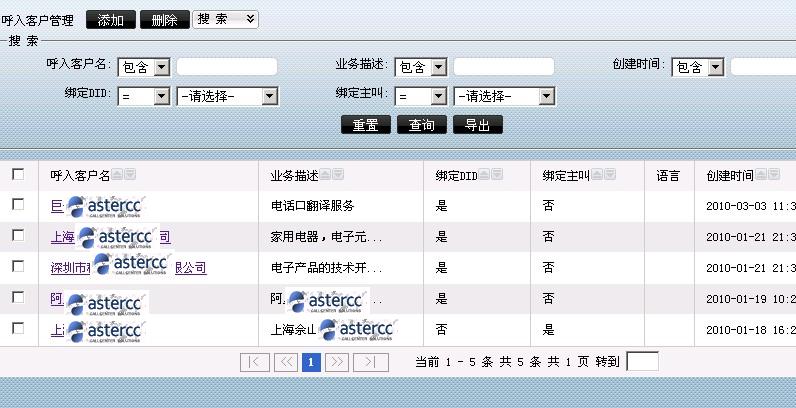Check the row with 家用电器，电子元...
Viewport: 796px width, 408px height.
pyautogui.click(x=18, y=235)
